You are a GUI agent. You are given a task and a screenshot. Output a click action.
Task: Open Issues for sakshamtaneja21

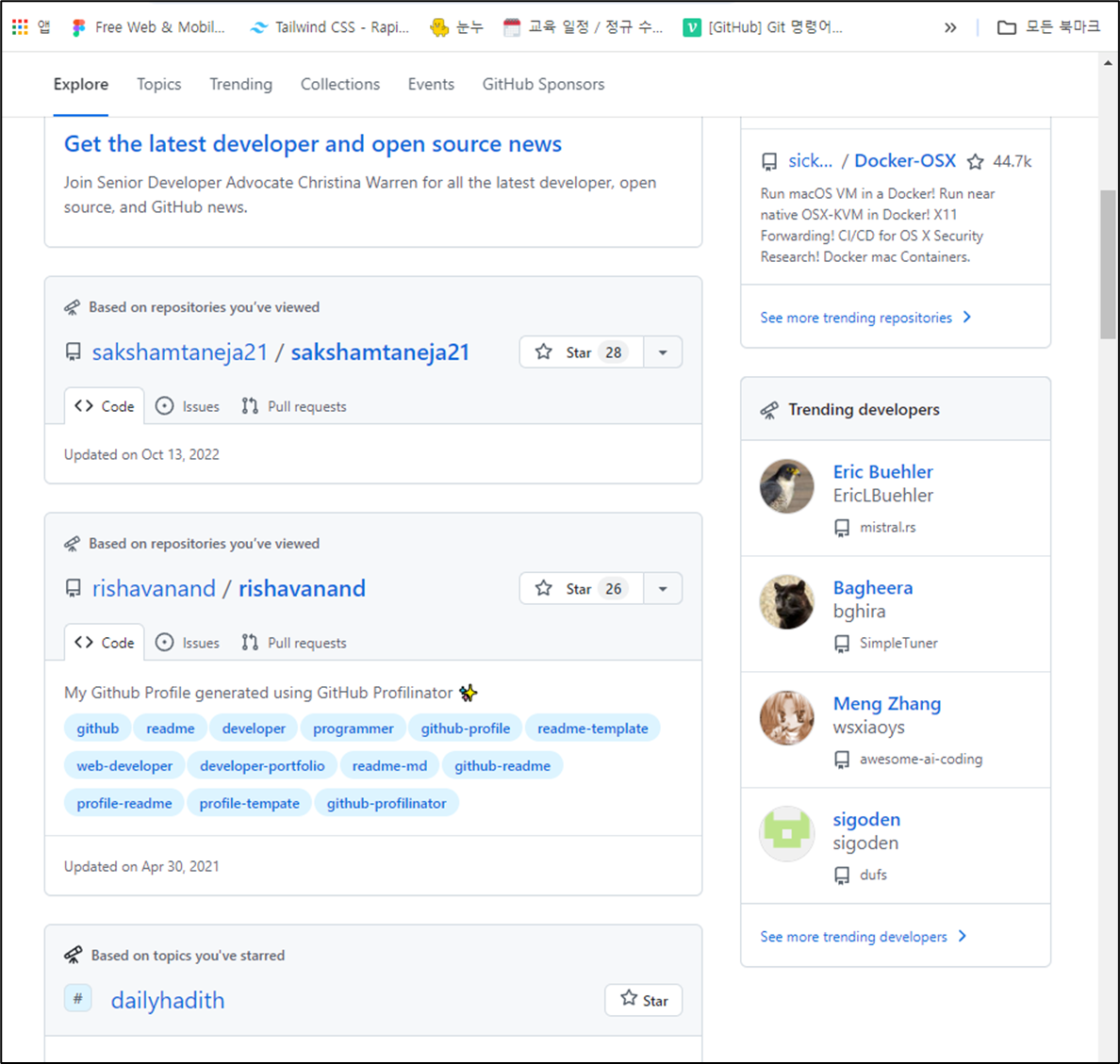[x=188, y=406]
